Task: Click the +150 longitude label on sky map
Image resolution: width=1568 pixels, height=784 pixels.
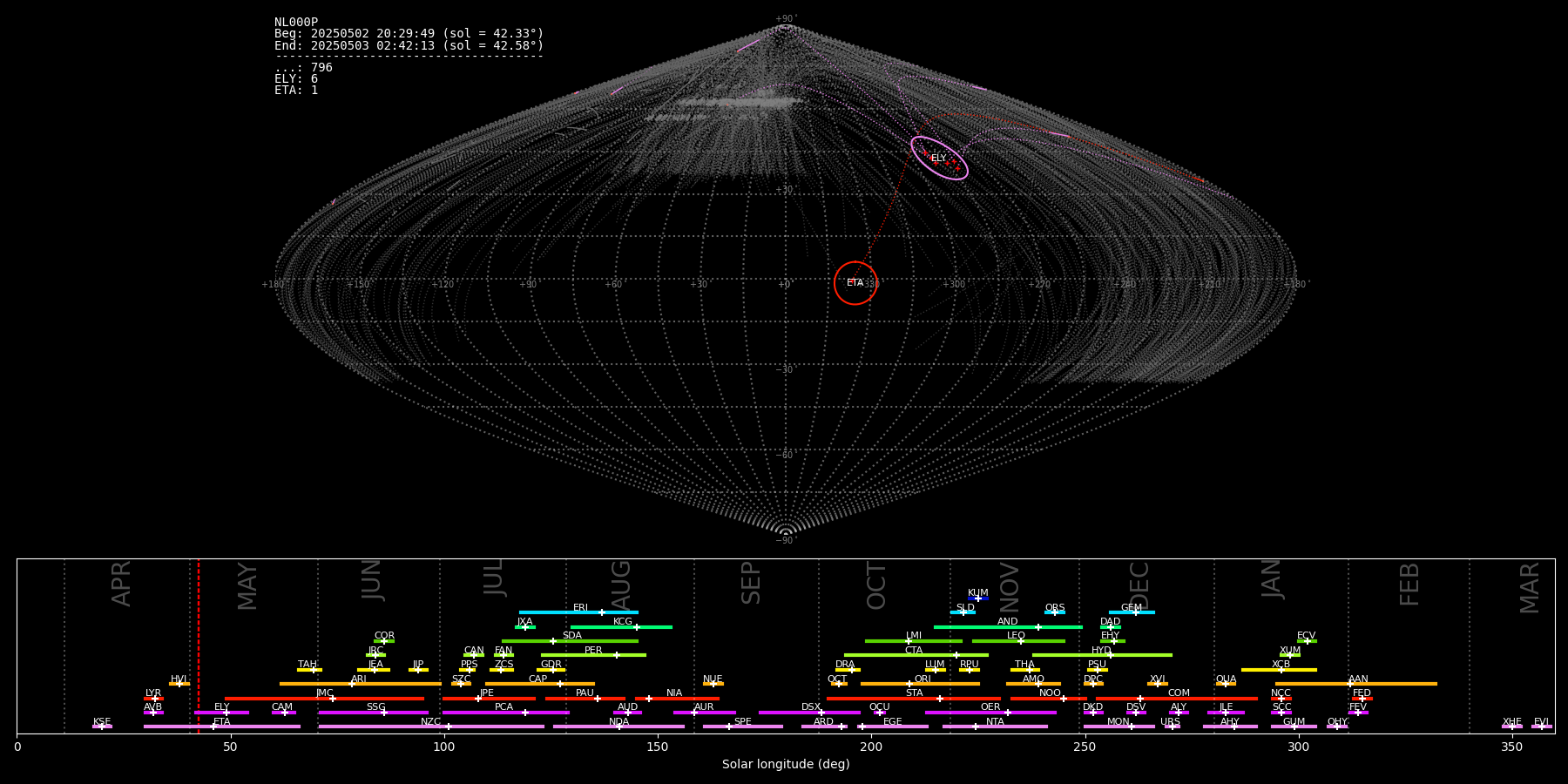Action: (358, 285)
